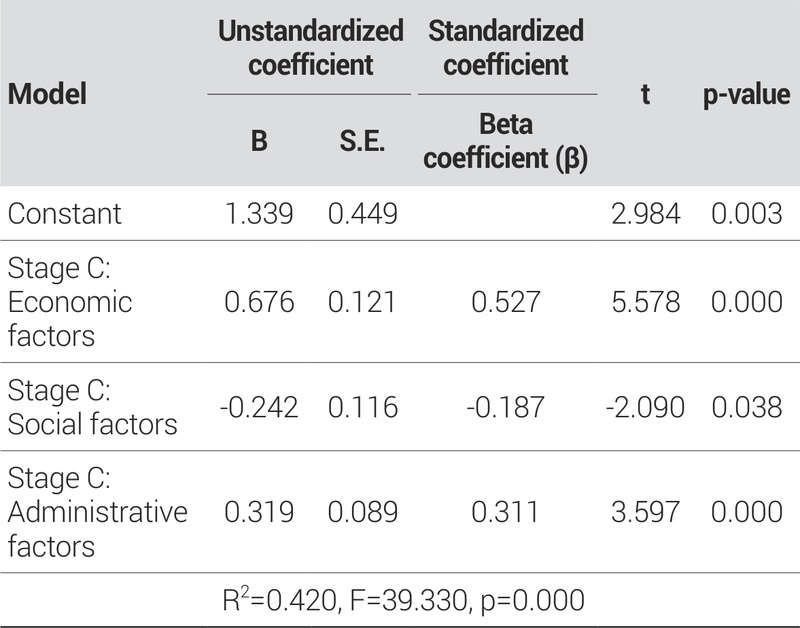Click the Constant row label

[64, 213]
